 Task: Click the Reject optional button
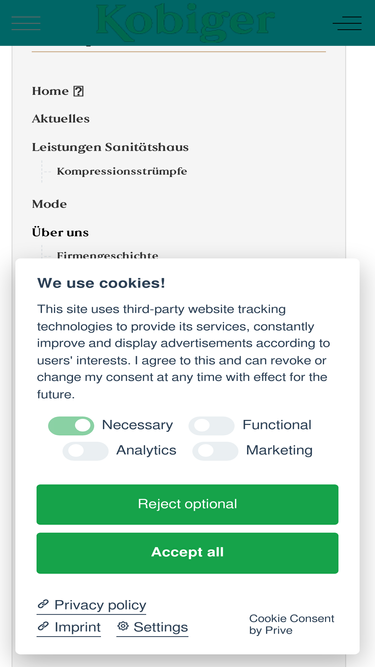[x=188, y=504]
